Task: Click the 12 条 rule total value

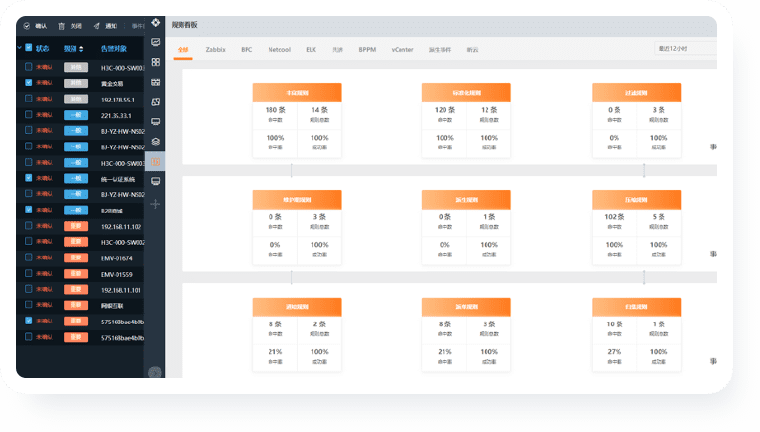Action: coord(489,110)
